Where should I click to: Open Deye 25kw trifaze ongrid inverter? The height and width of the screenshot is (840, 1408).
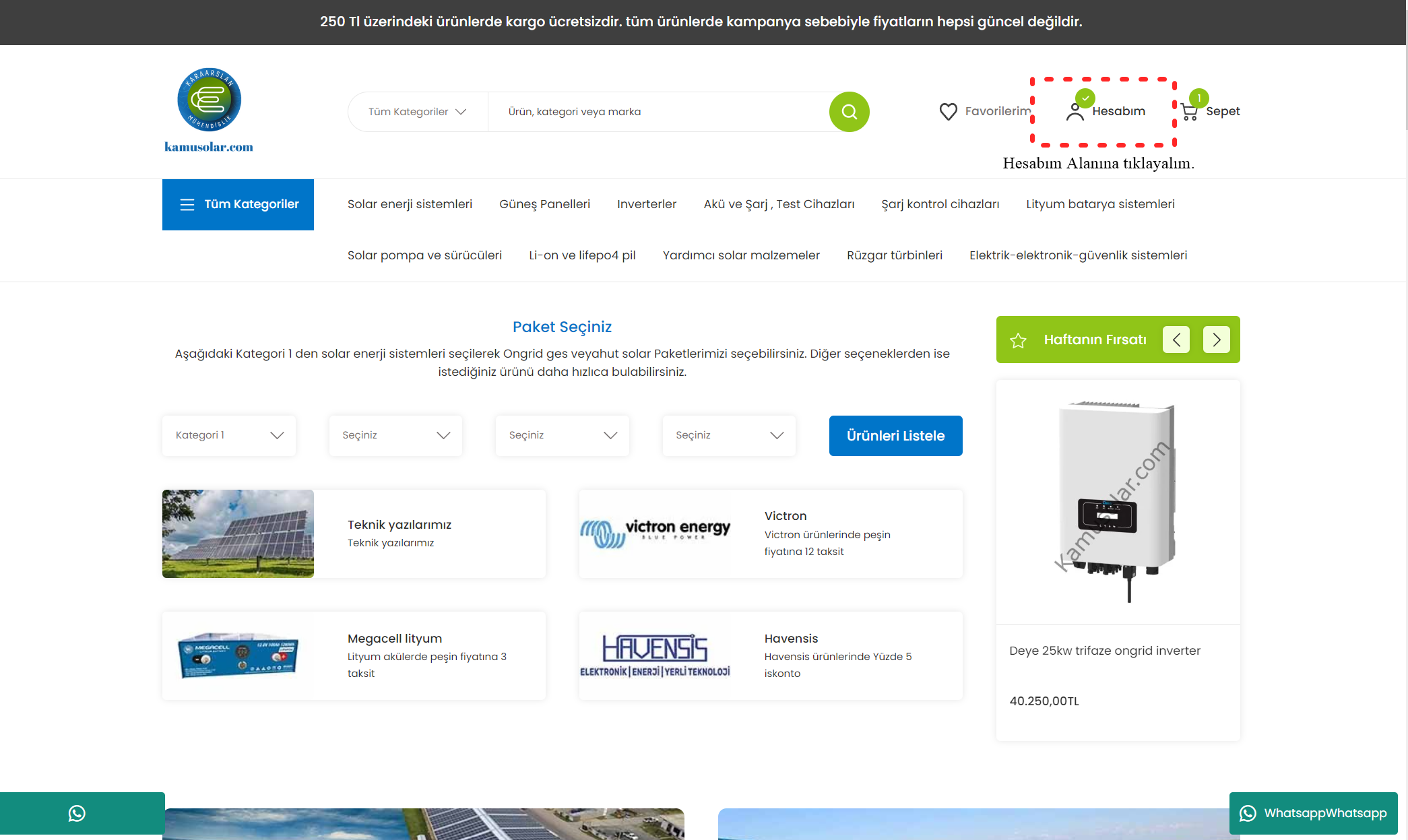point(1105,651)
